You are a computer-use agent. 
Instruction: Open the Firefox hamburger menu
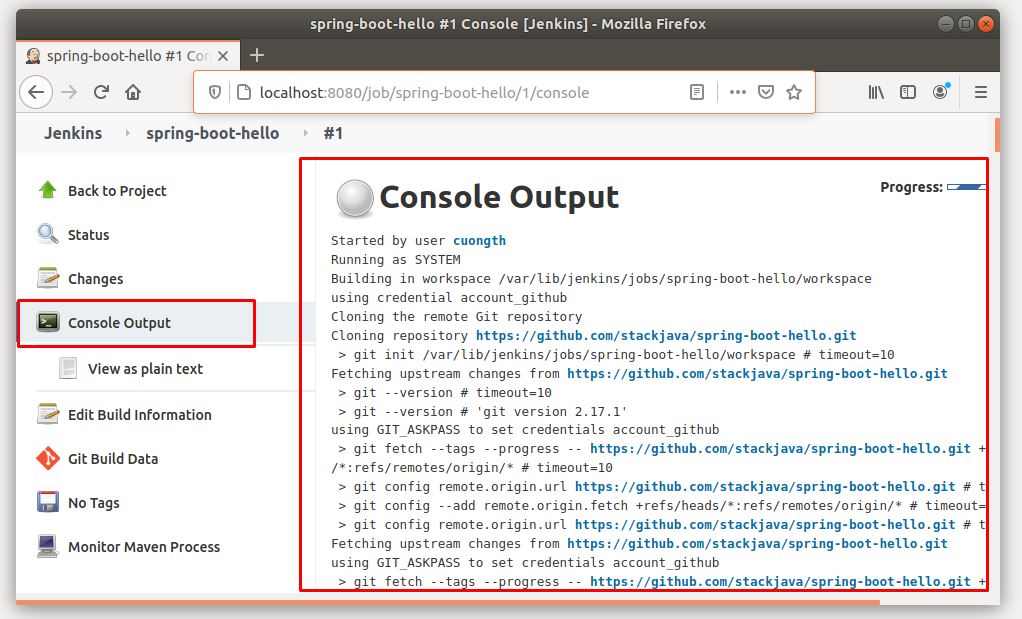(x=980, y=93)
